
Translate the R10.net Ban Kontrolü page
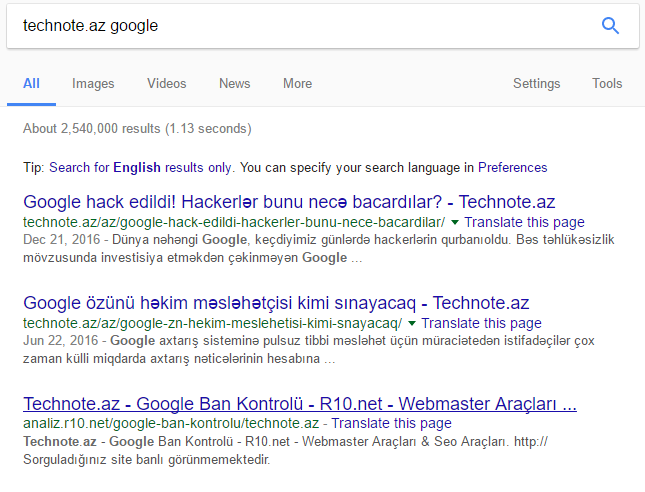(x=394, y=426)
